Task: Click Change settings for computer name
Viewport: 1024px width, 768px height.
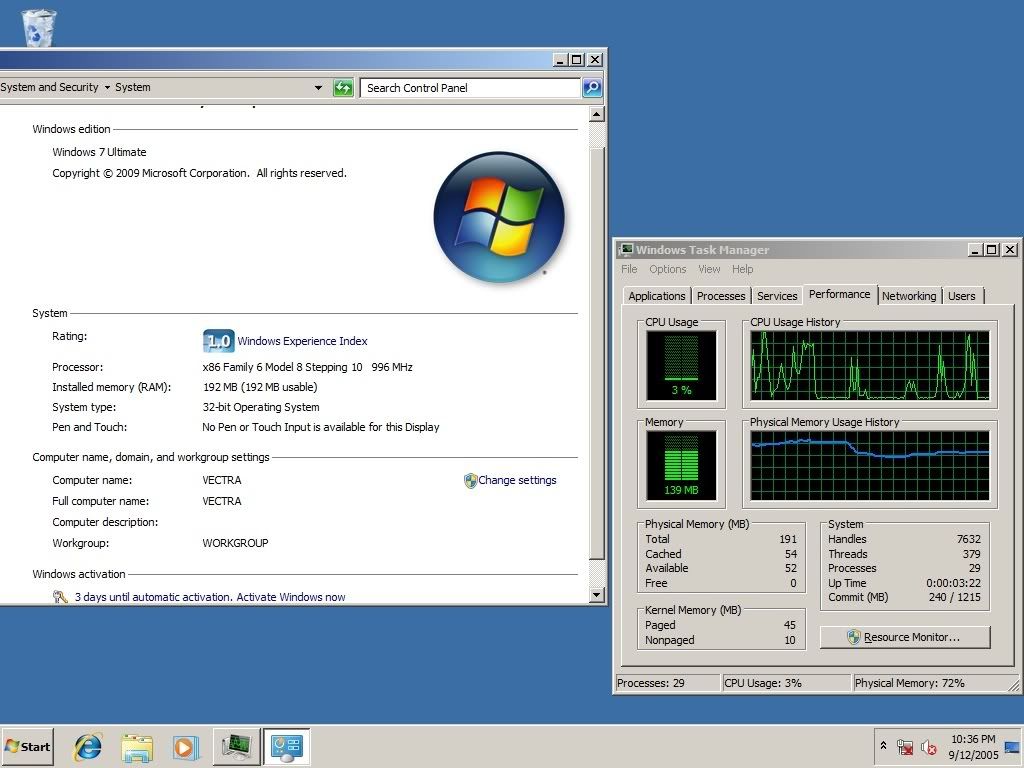Action: click(516, 480)
